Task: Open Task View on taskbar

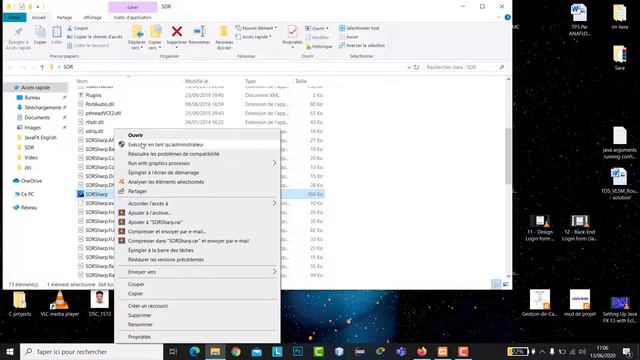Action: tap(173, 351)
